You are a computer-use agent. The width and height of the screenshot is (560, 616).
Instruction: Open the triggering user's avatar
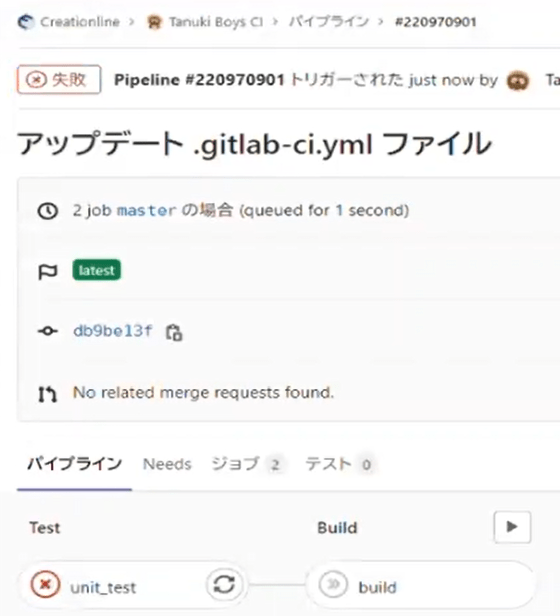pyautogui.click(x=518, y=81)
